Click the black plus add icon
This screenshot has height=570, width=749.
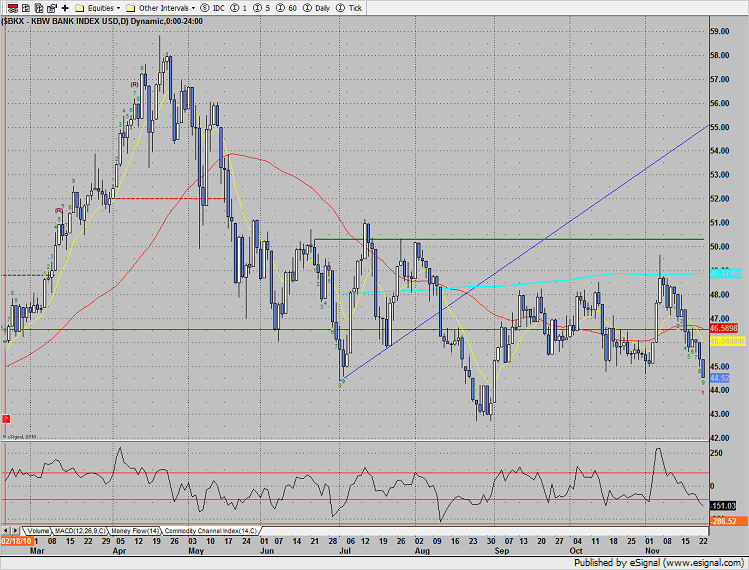[65, 8]
